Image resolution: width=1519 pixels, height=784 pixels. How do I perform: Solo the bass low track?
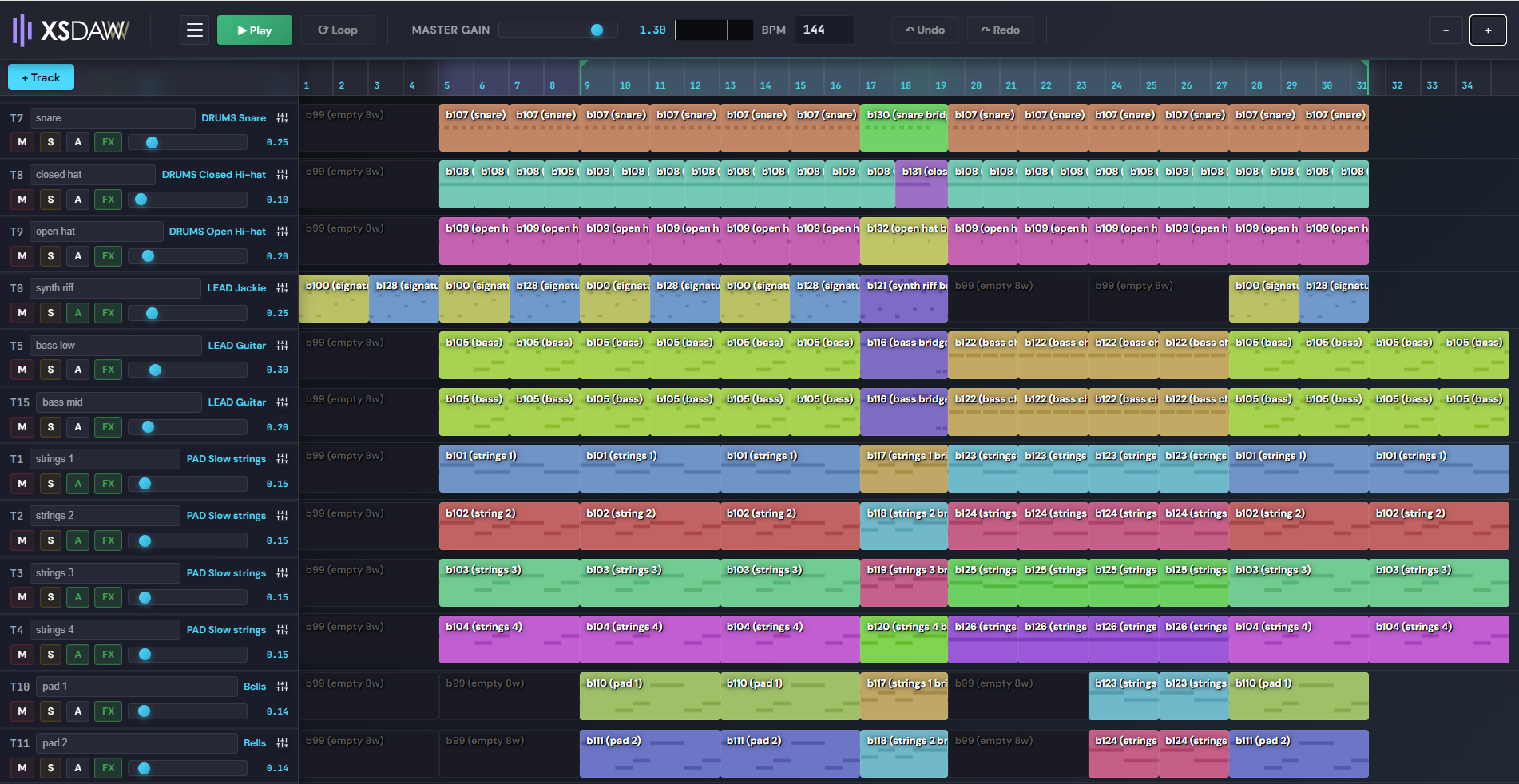pos(50,370)
